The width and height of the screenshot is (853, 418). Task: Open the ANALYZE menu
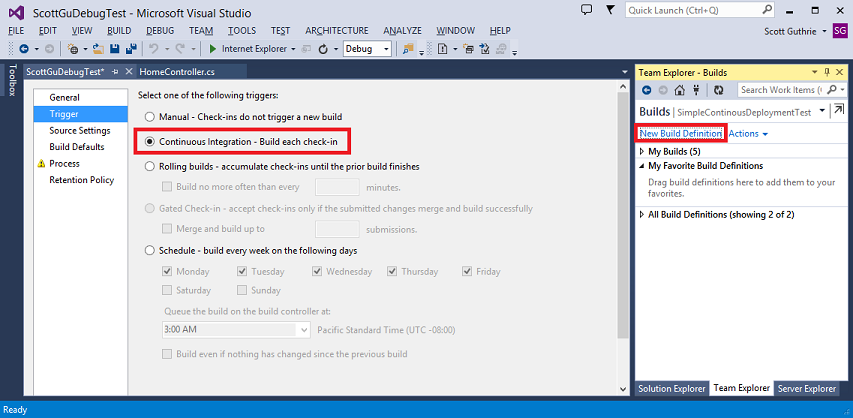(x=403, y=31)
